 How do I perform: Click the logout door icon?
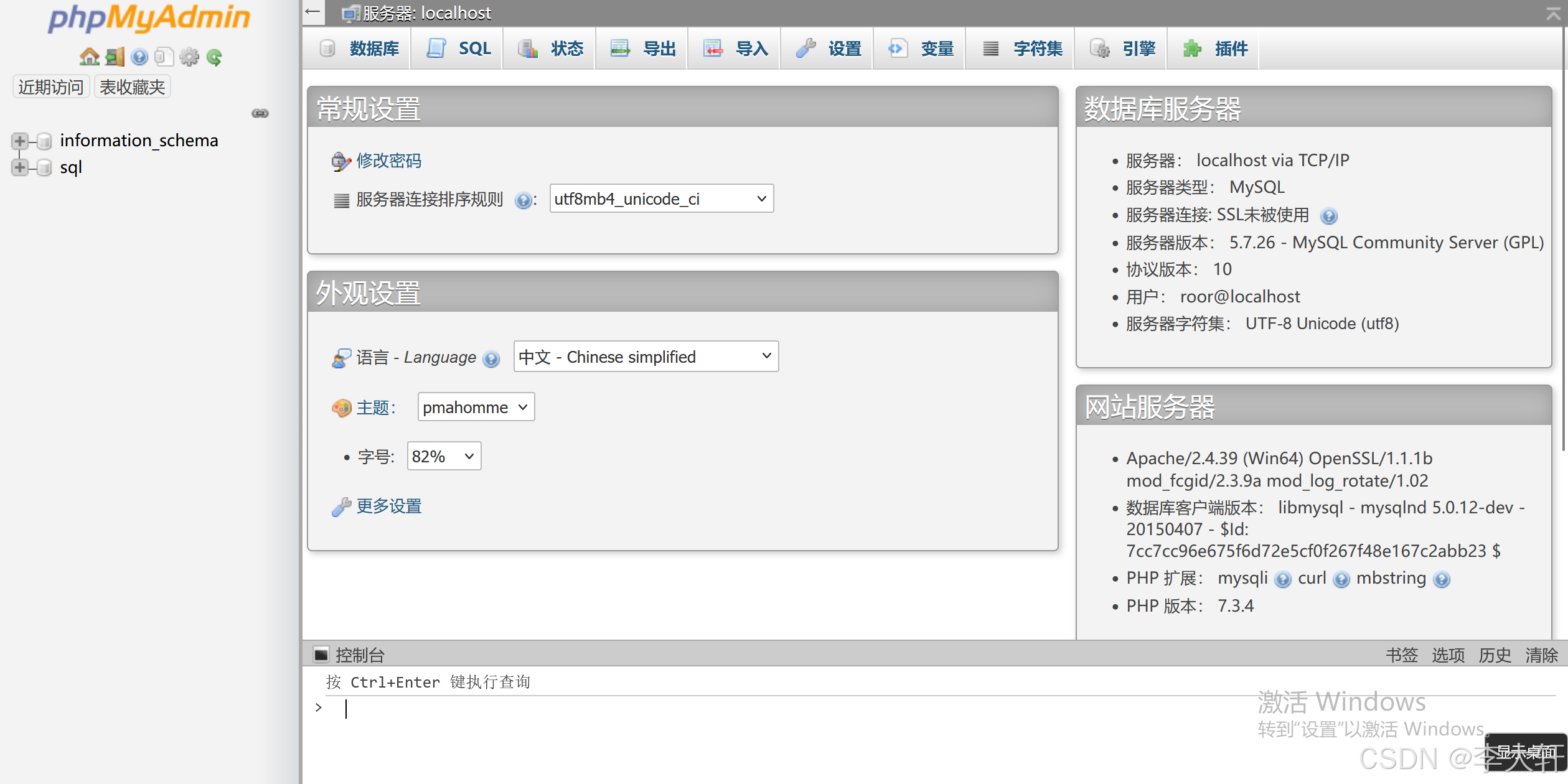pos(115,57)
